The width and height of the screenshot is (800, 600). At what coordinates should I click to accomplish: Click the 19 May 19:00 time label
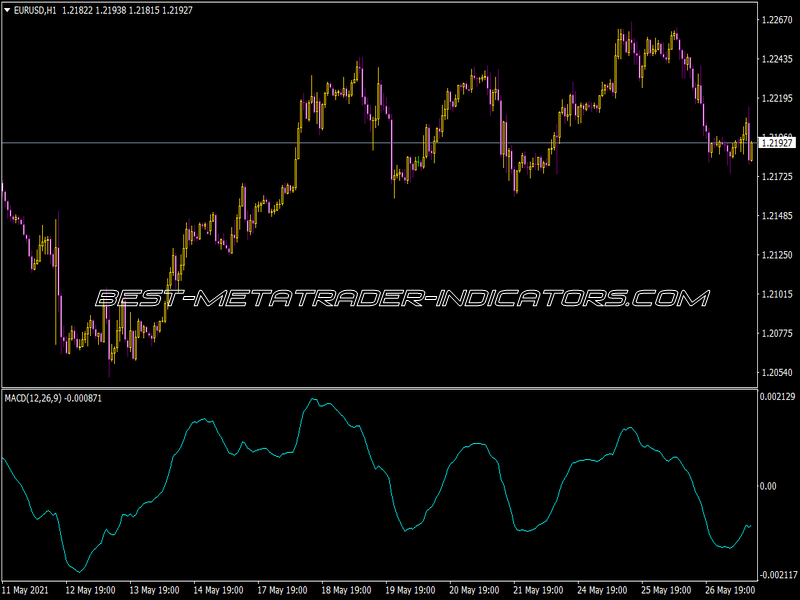coord(410,590)
